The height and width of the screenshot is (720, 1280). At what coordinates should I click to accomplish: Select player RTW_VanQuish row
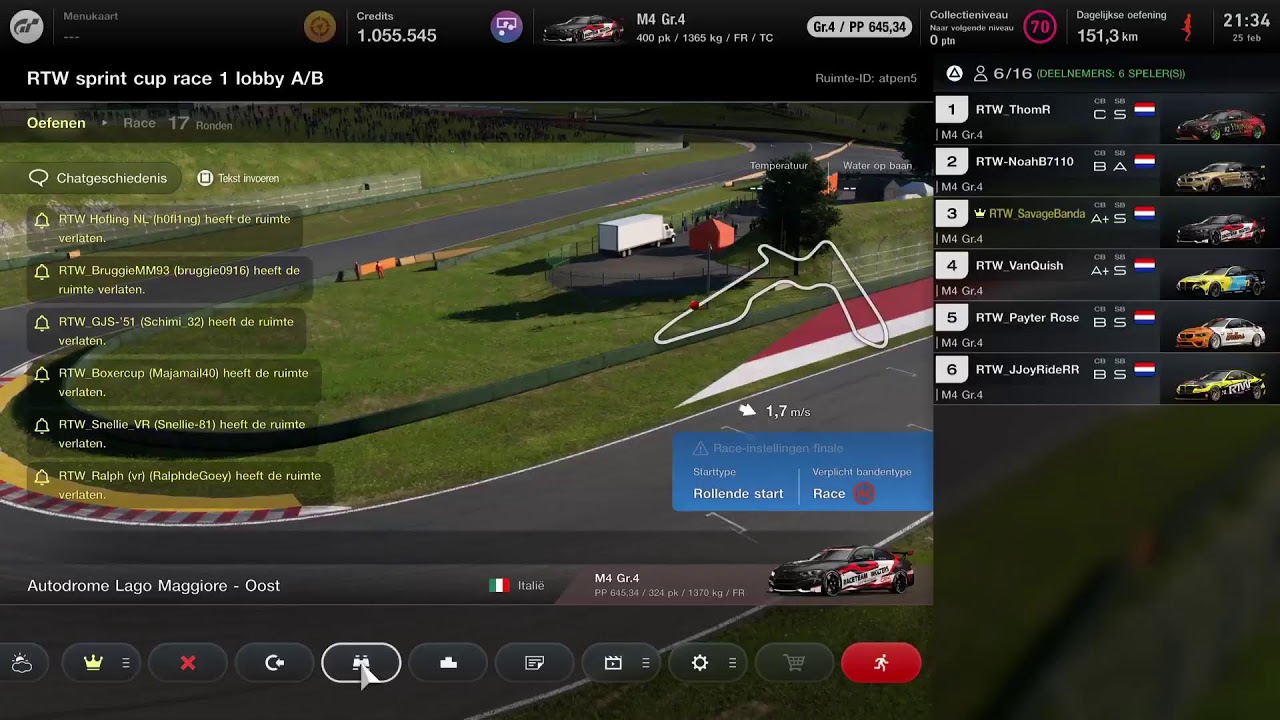(1107, 276)
